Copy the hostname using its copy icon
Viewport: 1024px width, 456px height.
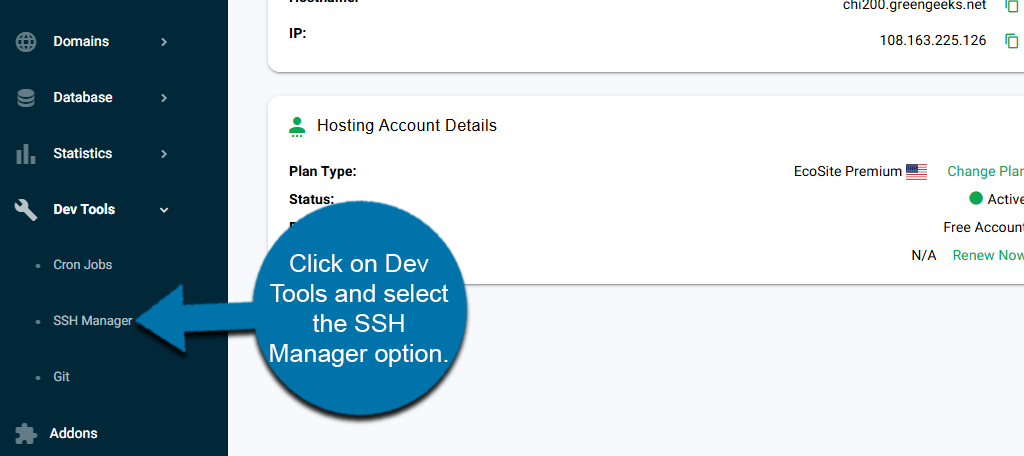(1011, 6)
